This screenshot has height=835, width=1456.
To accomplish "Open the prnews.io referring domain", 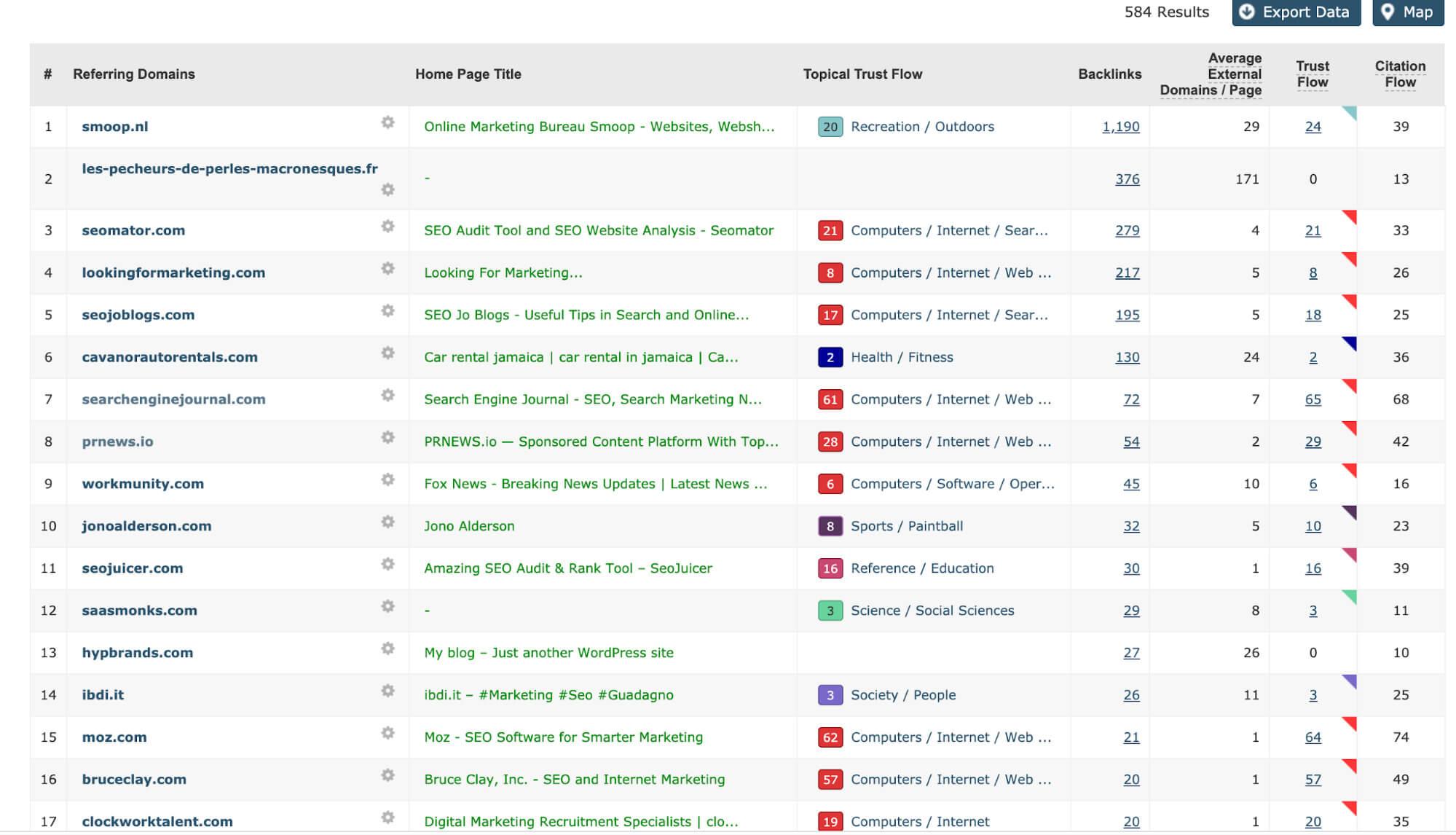I will (x=117, y=442).
